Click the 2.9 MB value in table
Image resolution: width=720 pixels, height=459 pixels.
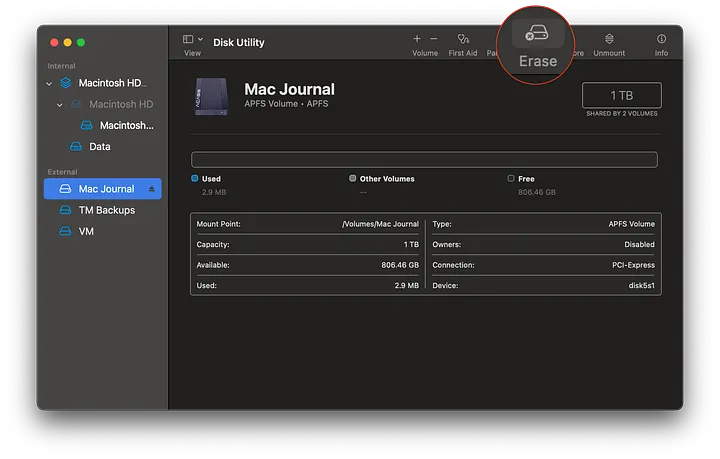point(406,285)
